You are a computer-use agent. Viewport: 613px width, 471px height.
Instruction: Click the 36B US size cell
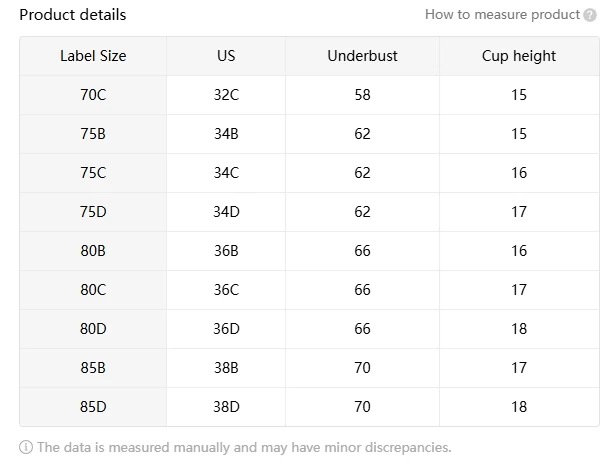pos(226,251)
